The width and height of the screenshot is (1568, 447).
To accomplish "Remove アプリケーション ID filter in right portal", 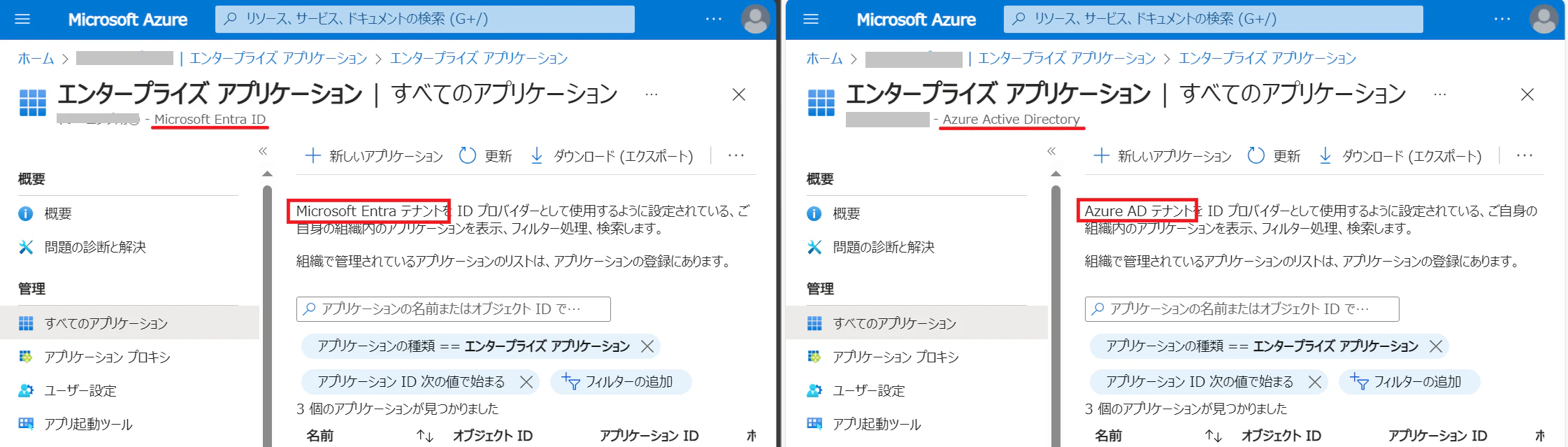I will coord(1315,382).
